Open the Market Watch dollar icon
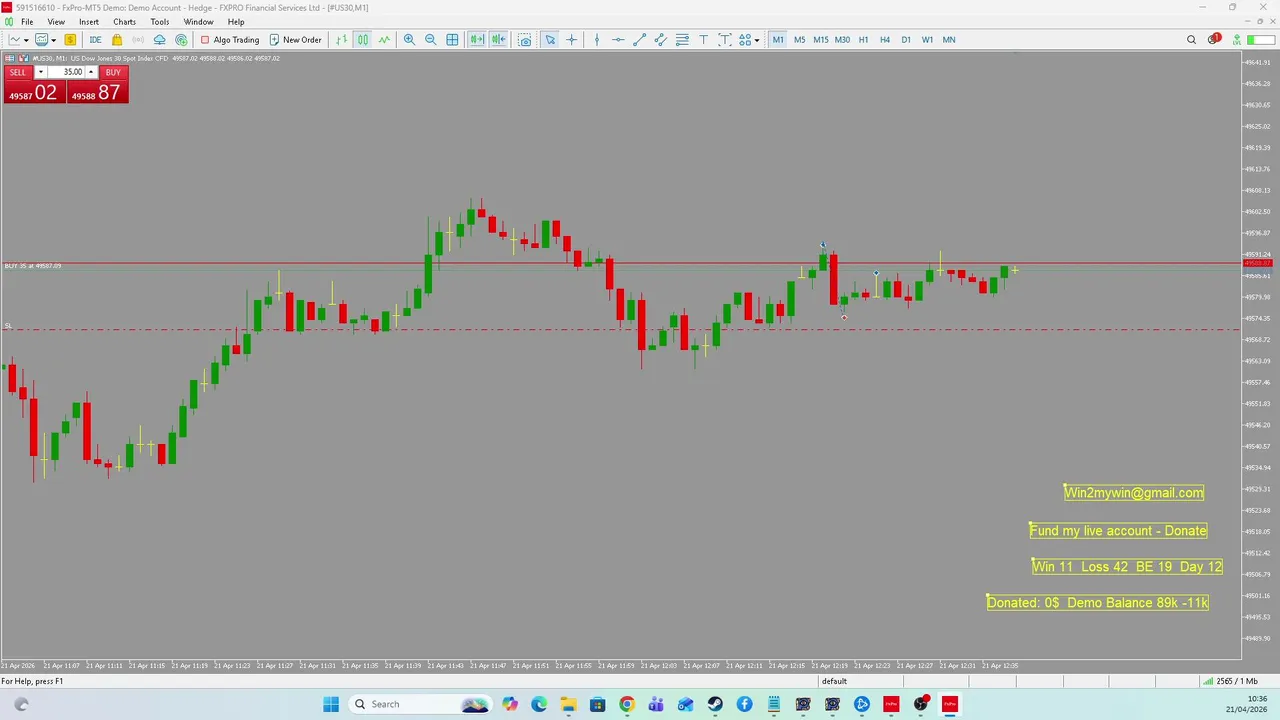Image resolution: width=1280 pixels, height=720 pixels. tap(70, 40)
